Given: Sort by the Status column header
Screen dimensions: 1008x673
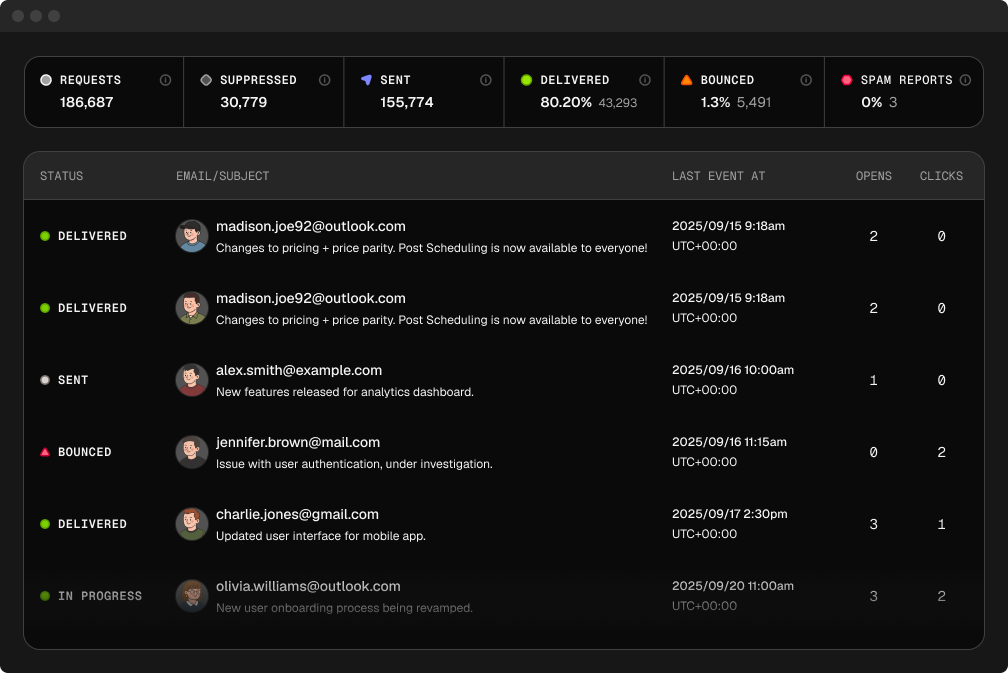Looking at the screenshot, I should click(62, 176).
